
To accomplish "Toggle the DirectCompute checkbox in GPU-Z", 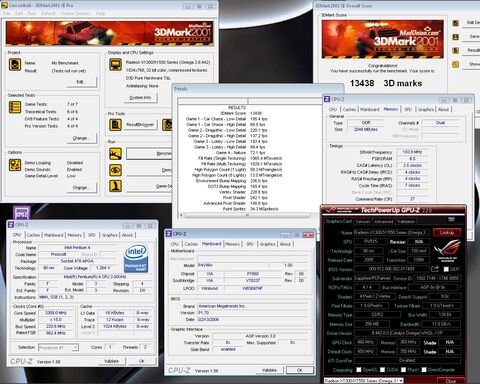I will [x=424, y=369].
